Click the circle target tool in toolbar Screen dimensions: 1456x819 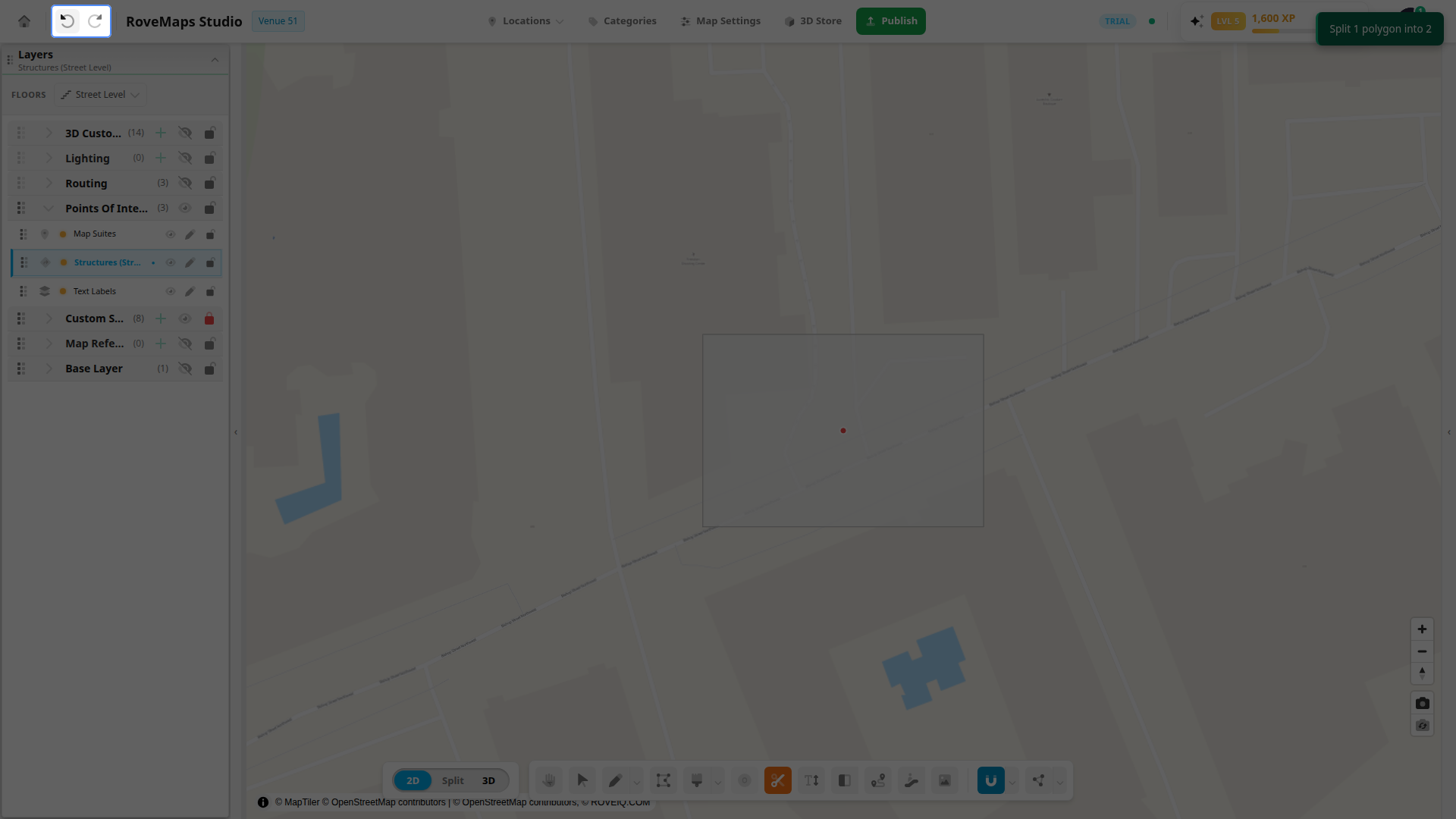(745, 780)
